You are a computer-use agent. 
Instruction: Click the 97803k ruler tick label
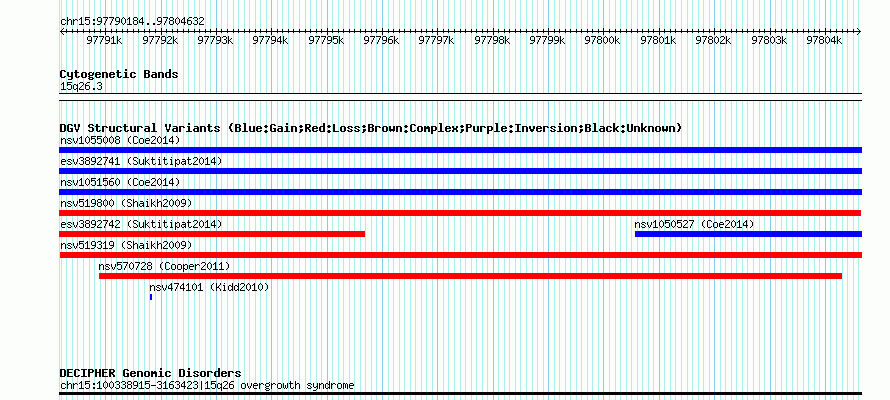click(x=769, y=40)
